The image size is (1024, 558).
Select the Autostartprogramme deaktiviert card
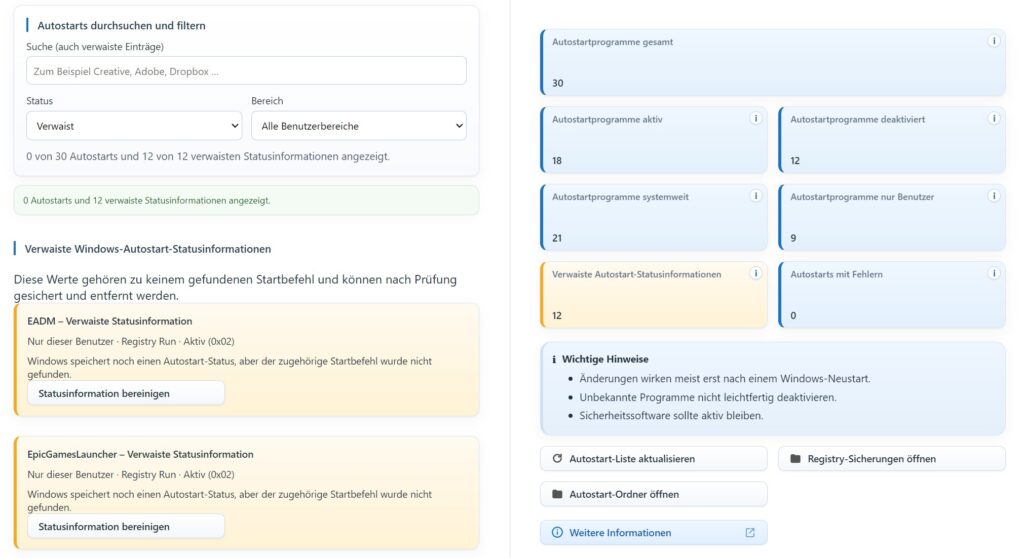[x=892, y=140]
